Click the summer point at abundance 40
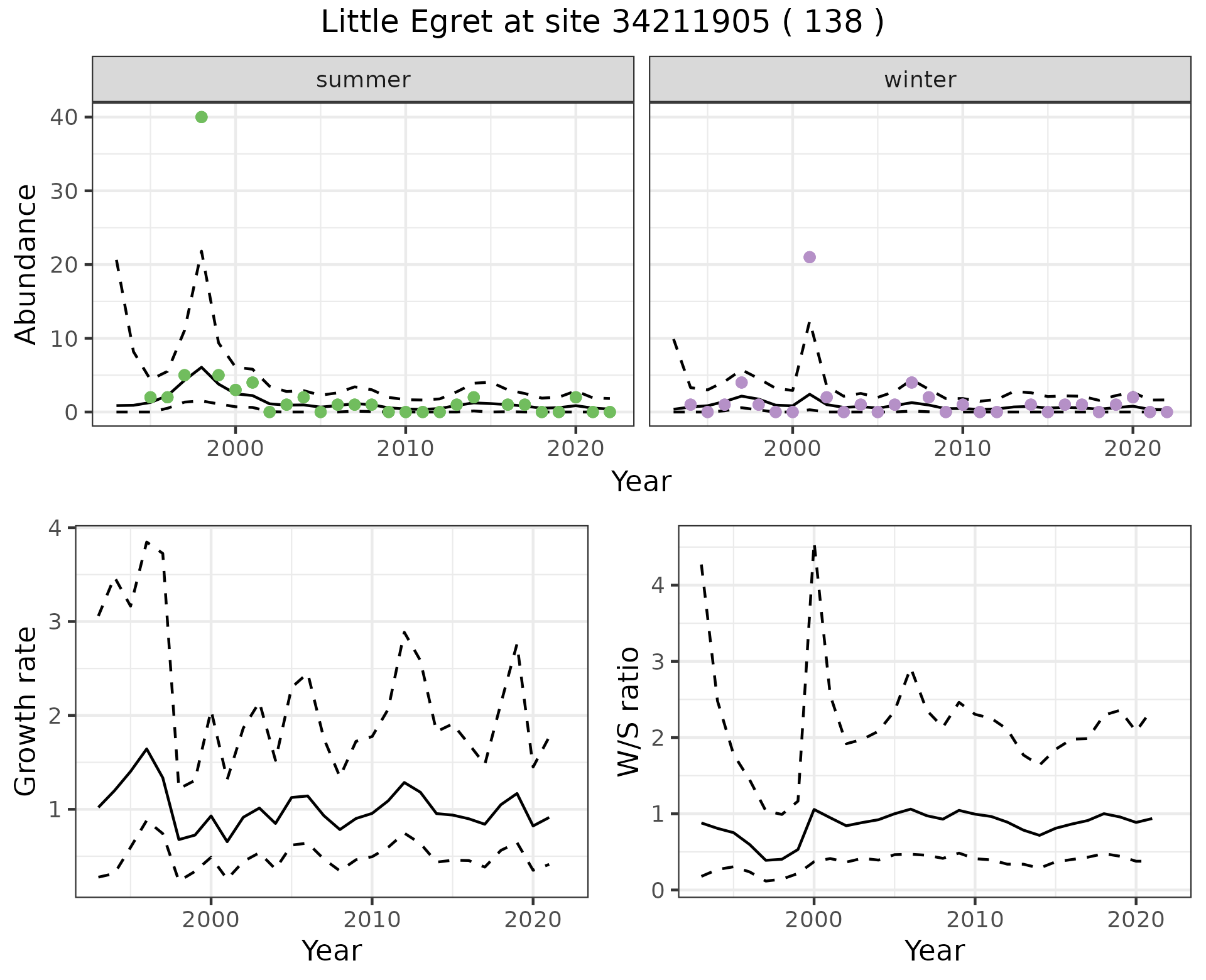 [201, 117]
